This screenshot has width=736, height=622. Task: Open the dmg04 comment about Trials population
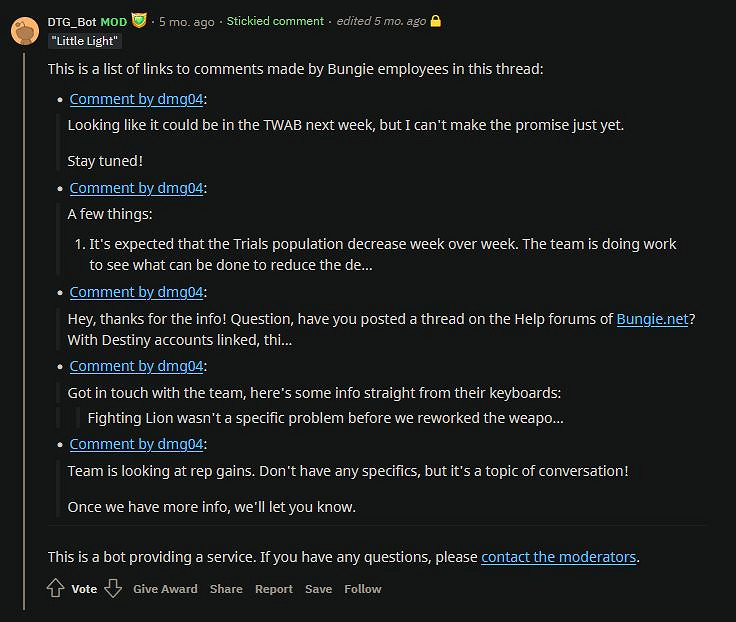tap(136, 188)
